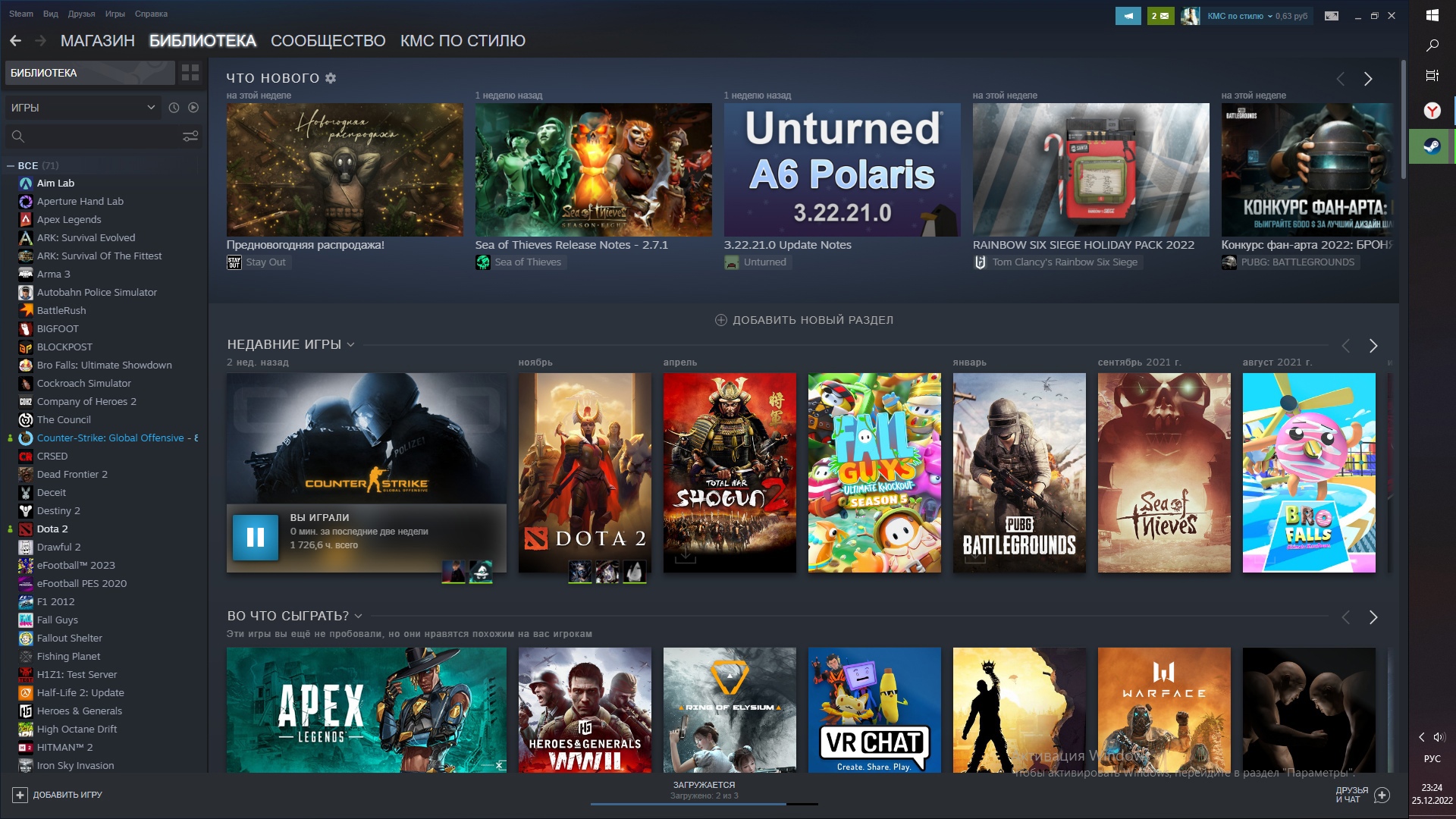Open the PUBG: BATTLEGROUNDS recent cover

tap(1019, 472)
